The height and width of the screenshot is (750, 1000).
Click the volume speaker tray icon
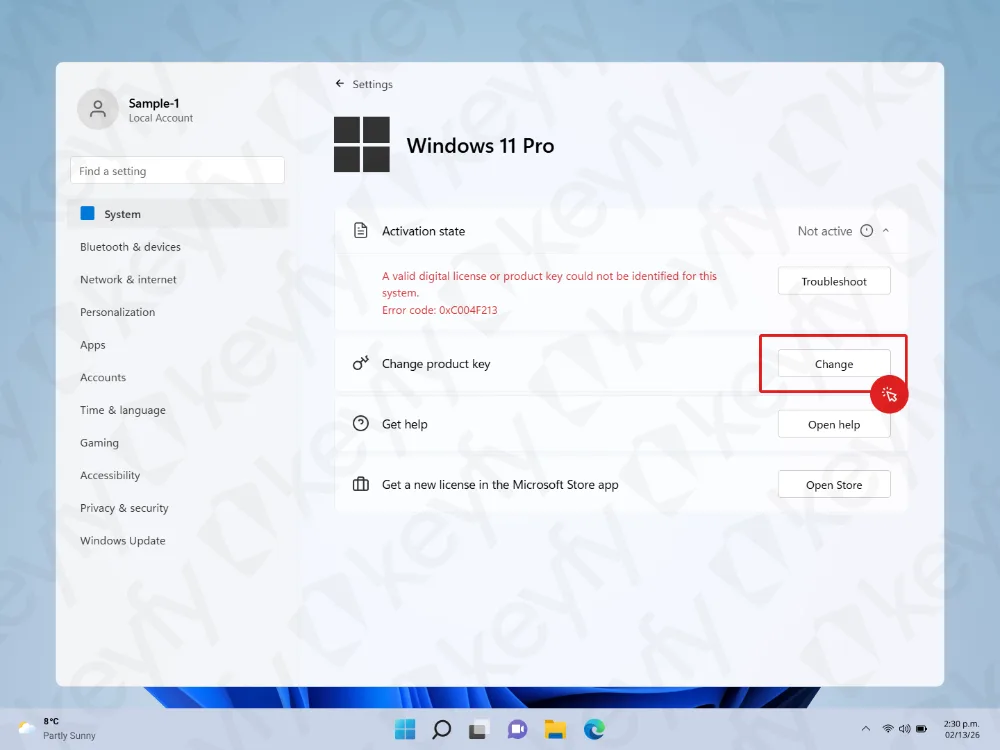point(904,728)
